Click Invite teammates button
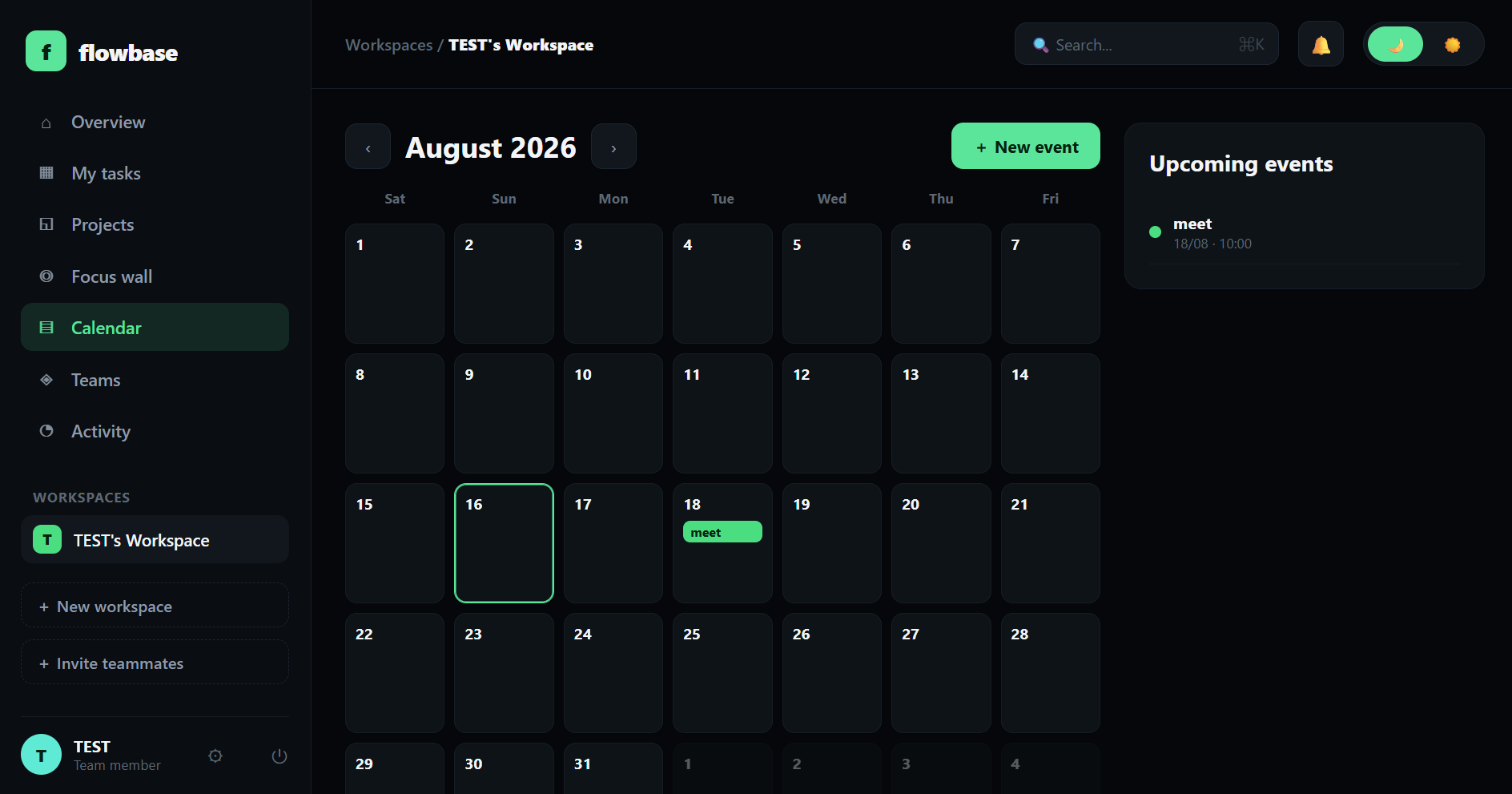The image size is (1512, 794). point(155,663)
